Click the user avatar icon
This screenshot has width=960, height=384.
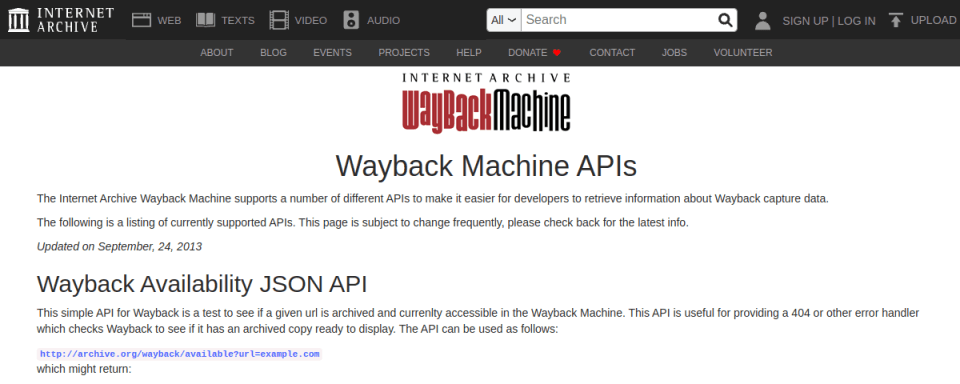coord(762,20)
